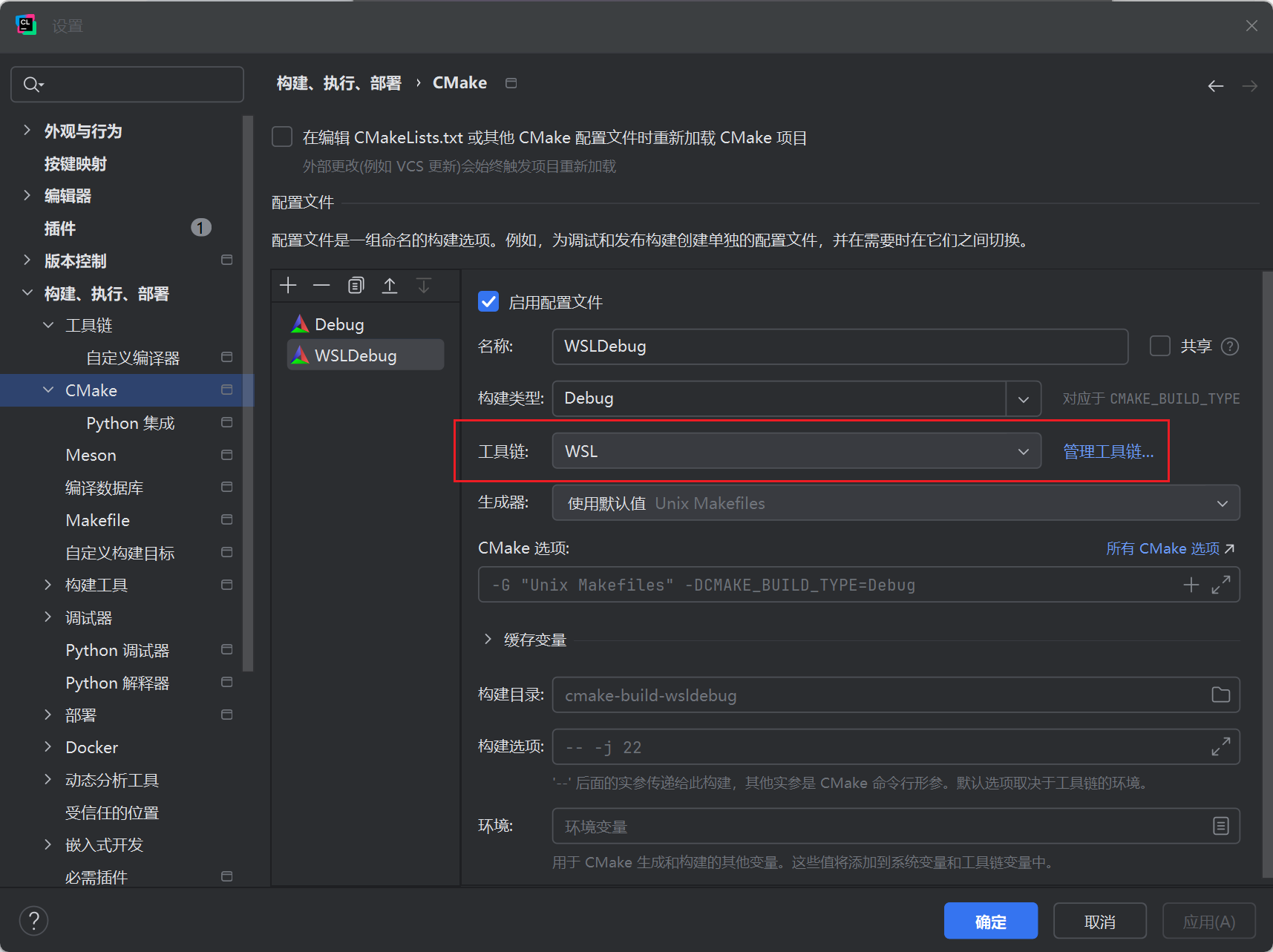This screenshot has height=952, width=1273.
Task: Open the 环境变量 editor list icon
Action: [1221, 826]
